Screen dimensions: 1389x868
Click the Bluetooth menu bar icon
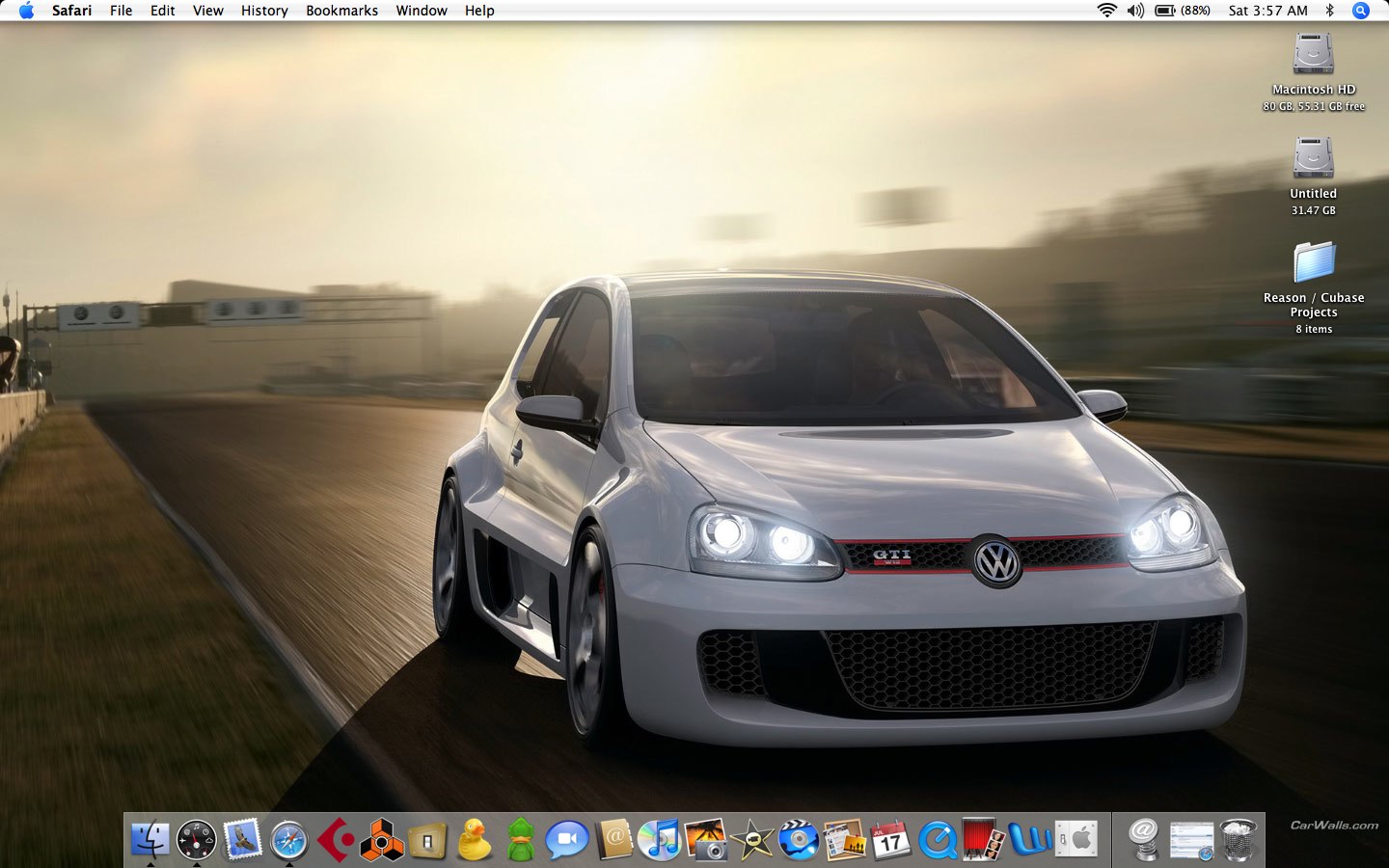[1329, 11]
